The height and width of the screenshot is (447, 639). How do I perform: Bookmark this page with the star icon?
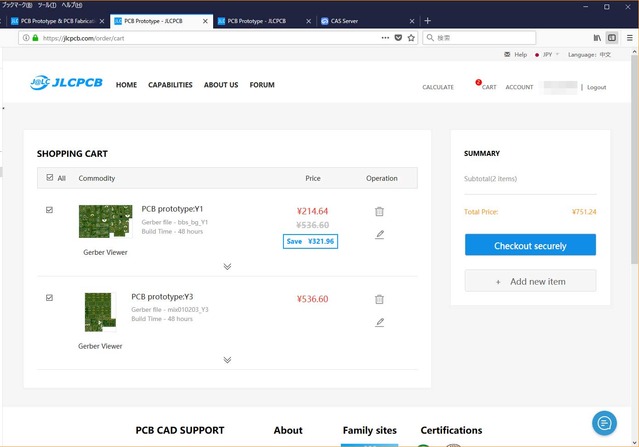coord(411,38)
